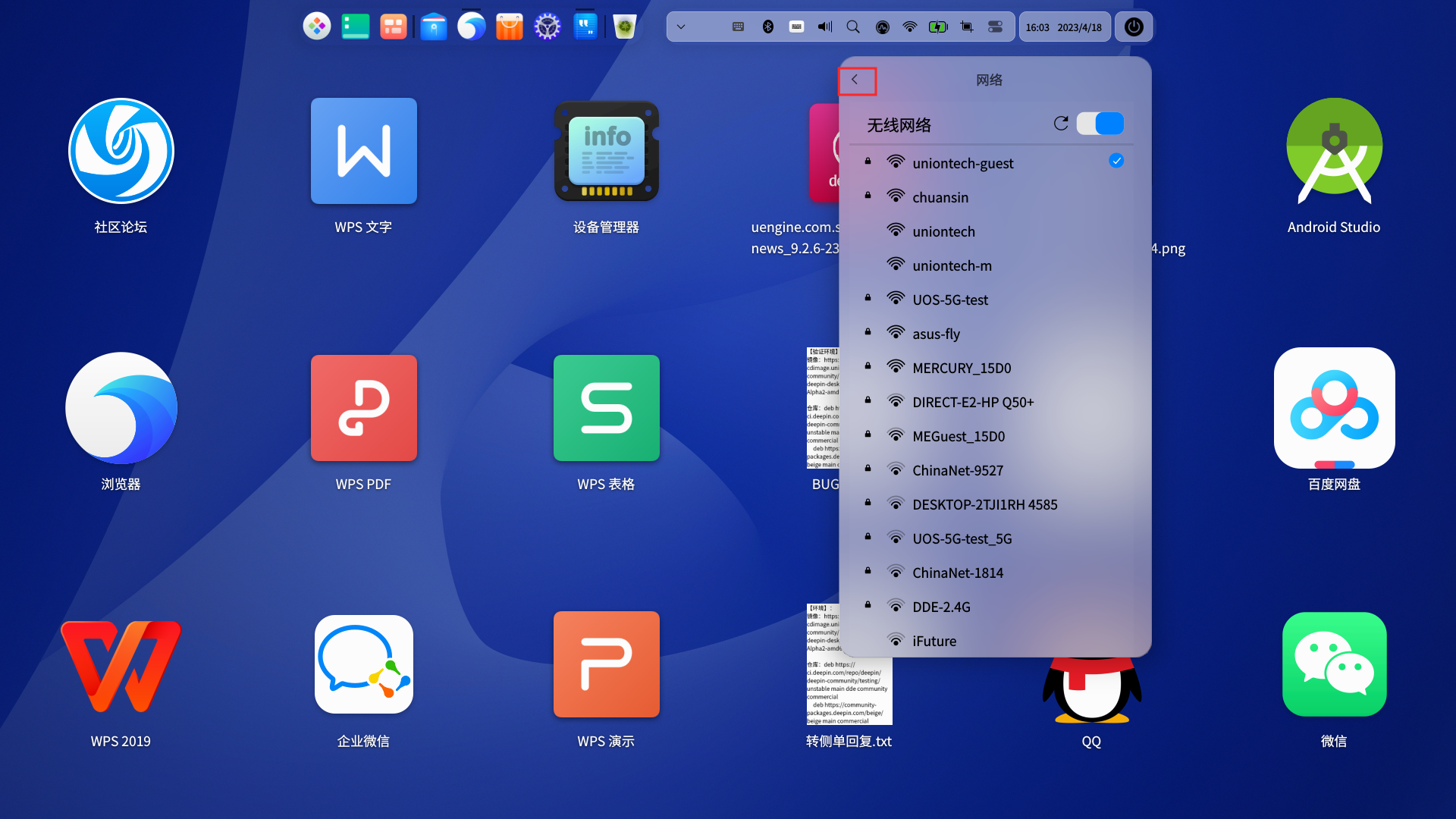
Task: Click the quick settings toggle tray icon
Action: [996, 27]
